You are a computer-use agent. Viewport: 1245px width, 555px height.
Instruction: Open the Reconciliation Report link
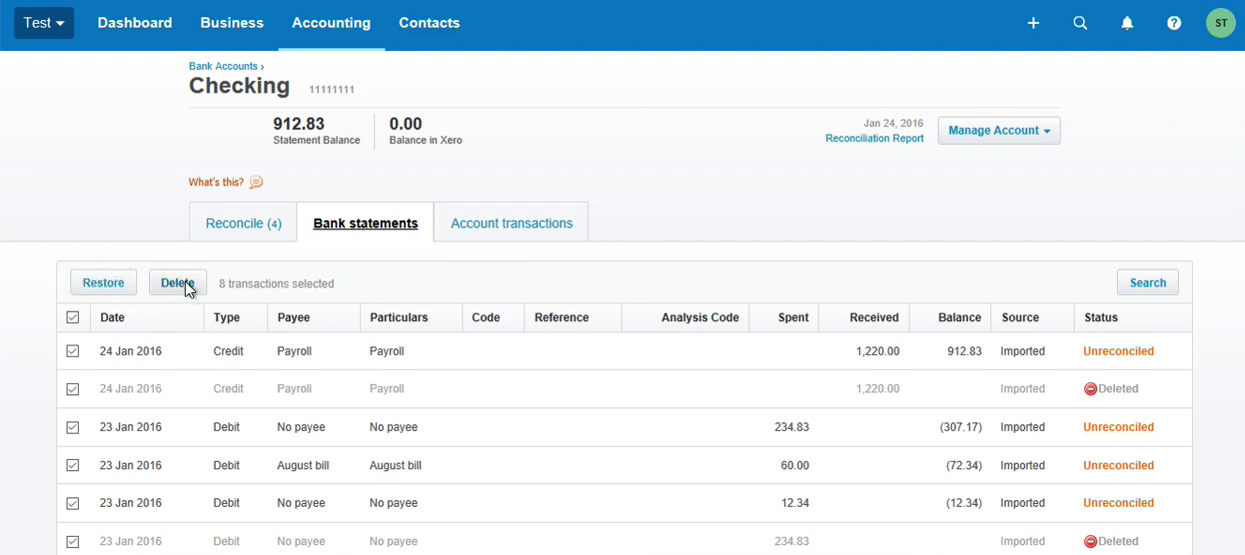click(874, 139)
